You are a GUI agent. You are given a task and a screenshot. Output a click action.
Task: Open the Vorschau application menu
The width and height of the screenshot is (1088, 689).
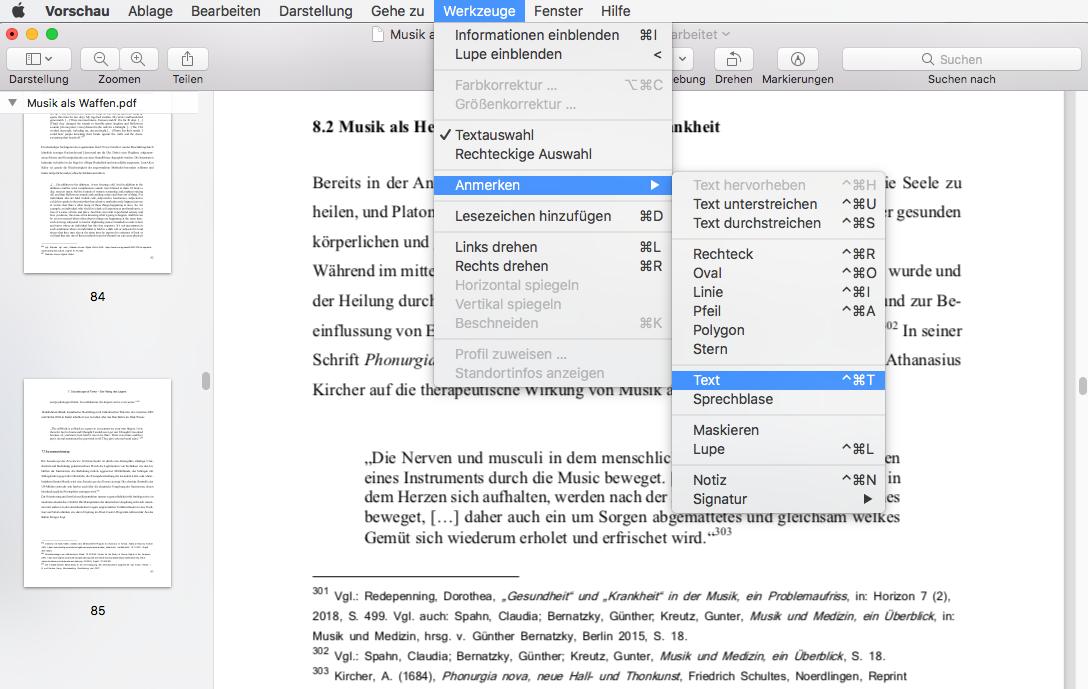pos(77,10)
